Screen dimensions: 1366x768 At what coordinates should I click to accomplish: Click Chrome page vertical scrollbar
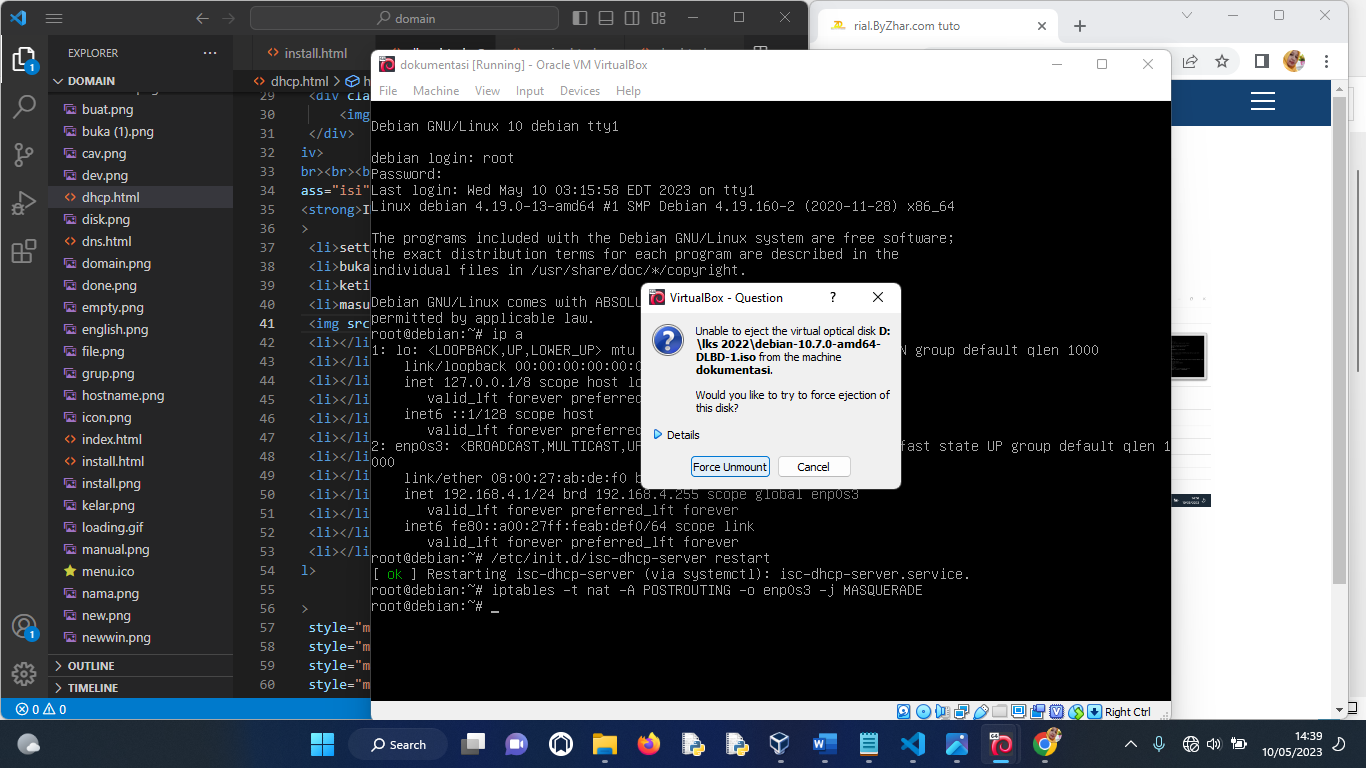click(x=1340, y=340)
